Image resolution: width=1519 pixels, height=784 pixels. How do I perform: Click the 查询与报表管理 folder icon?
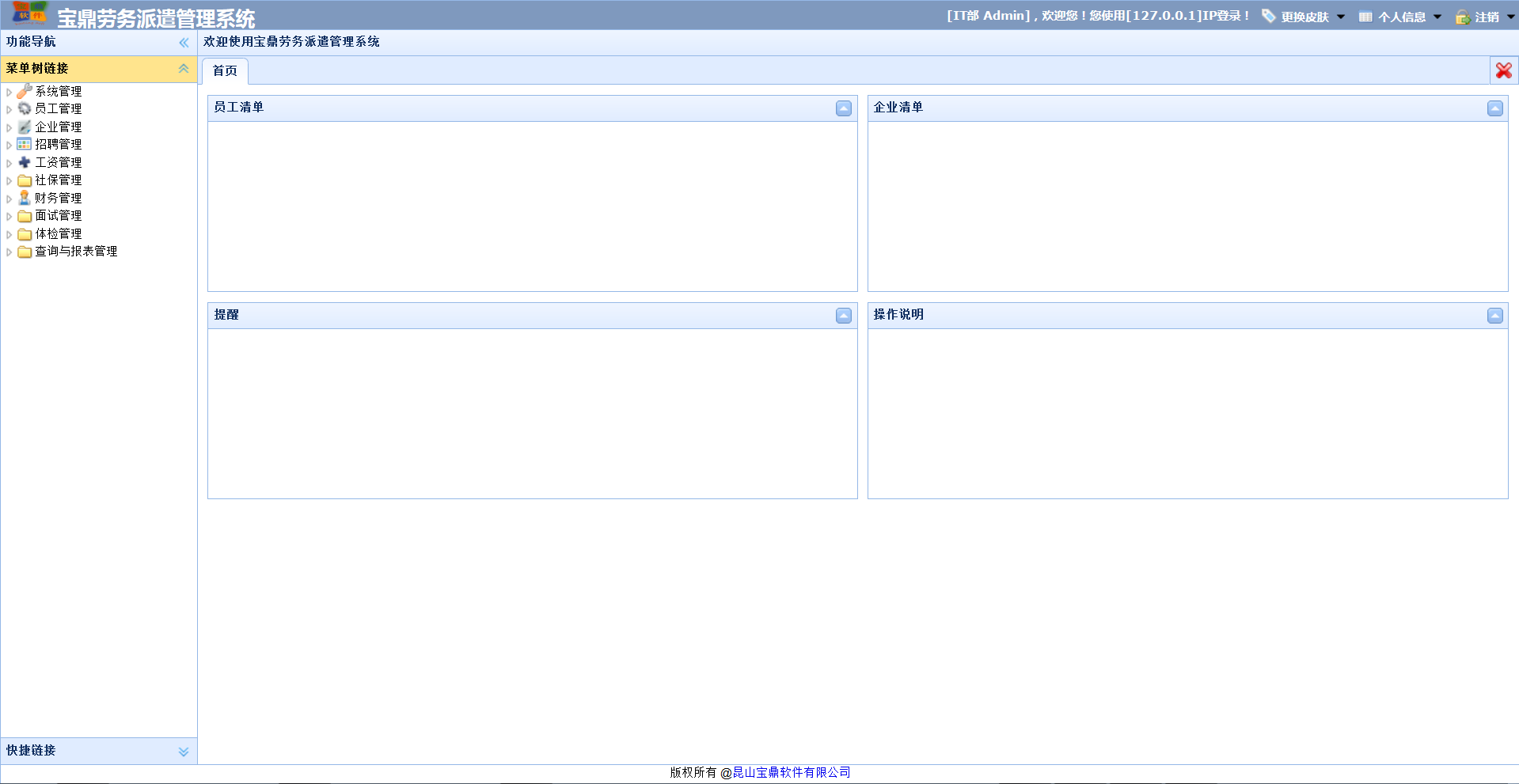pyautogui.click(x=25, y=252)
